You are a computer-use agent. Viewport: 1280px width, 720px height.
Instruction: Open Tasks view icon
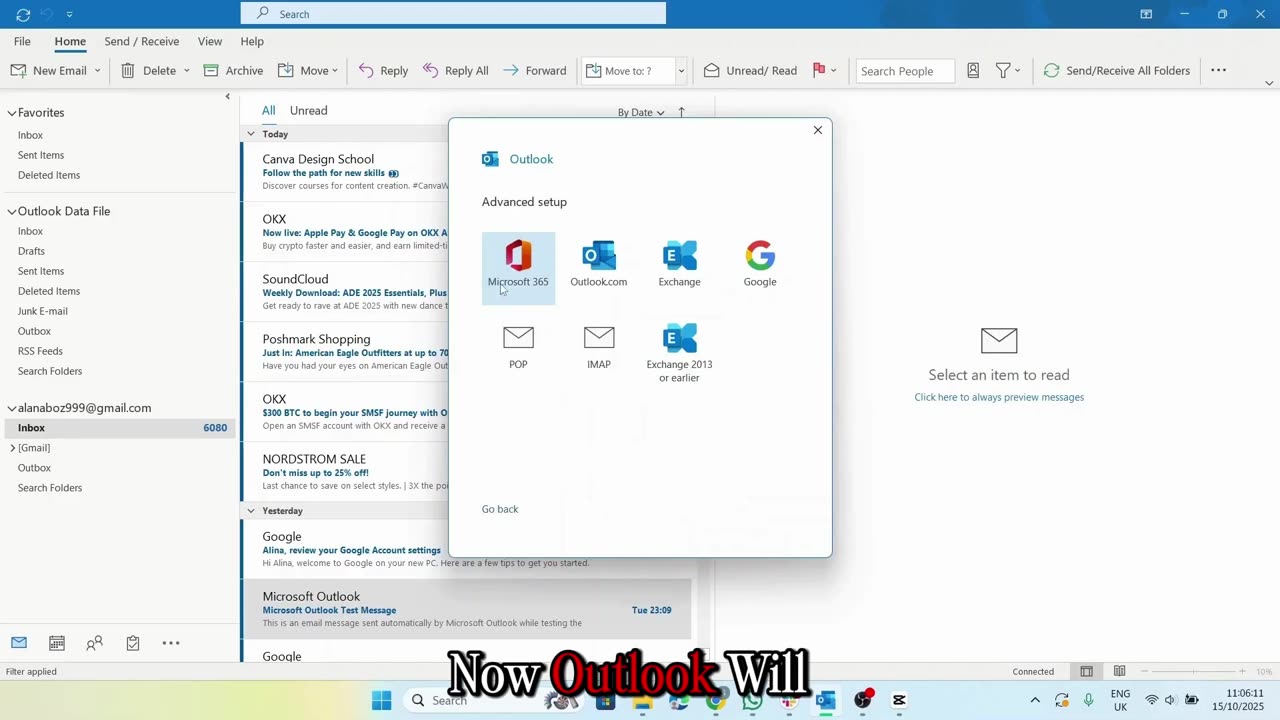coord(133,643)
